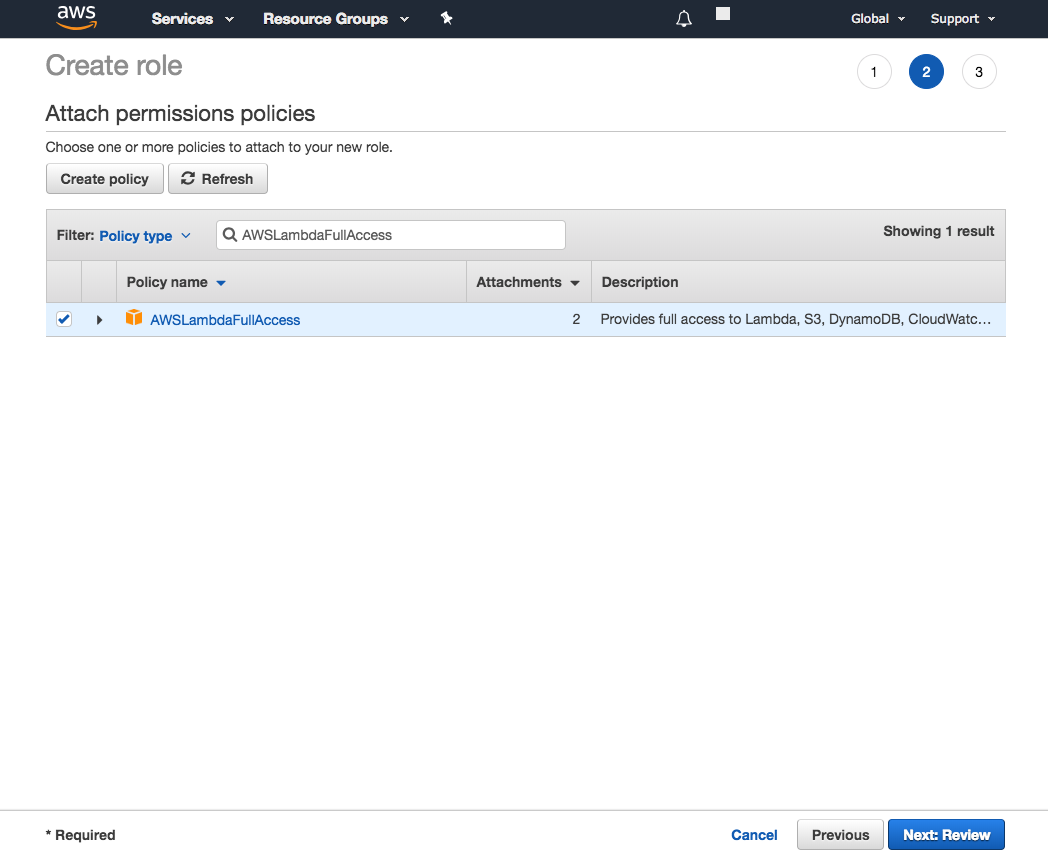Open the notifications bell icon
This screenshot has width=1048, height=857.
click(684, 19)
